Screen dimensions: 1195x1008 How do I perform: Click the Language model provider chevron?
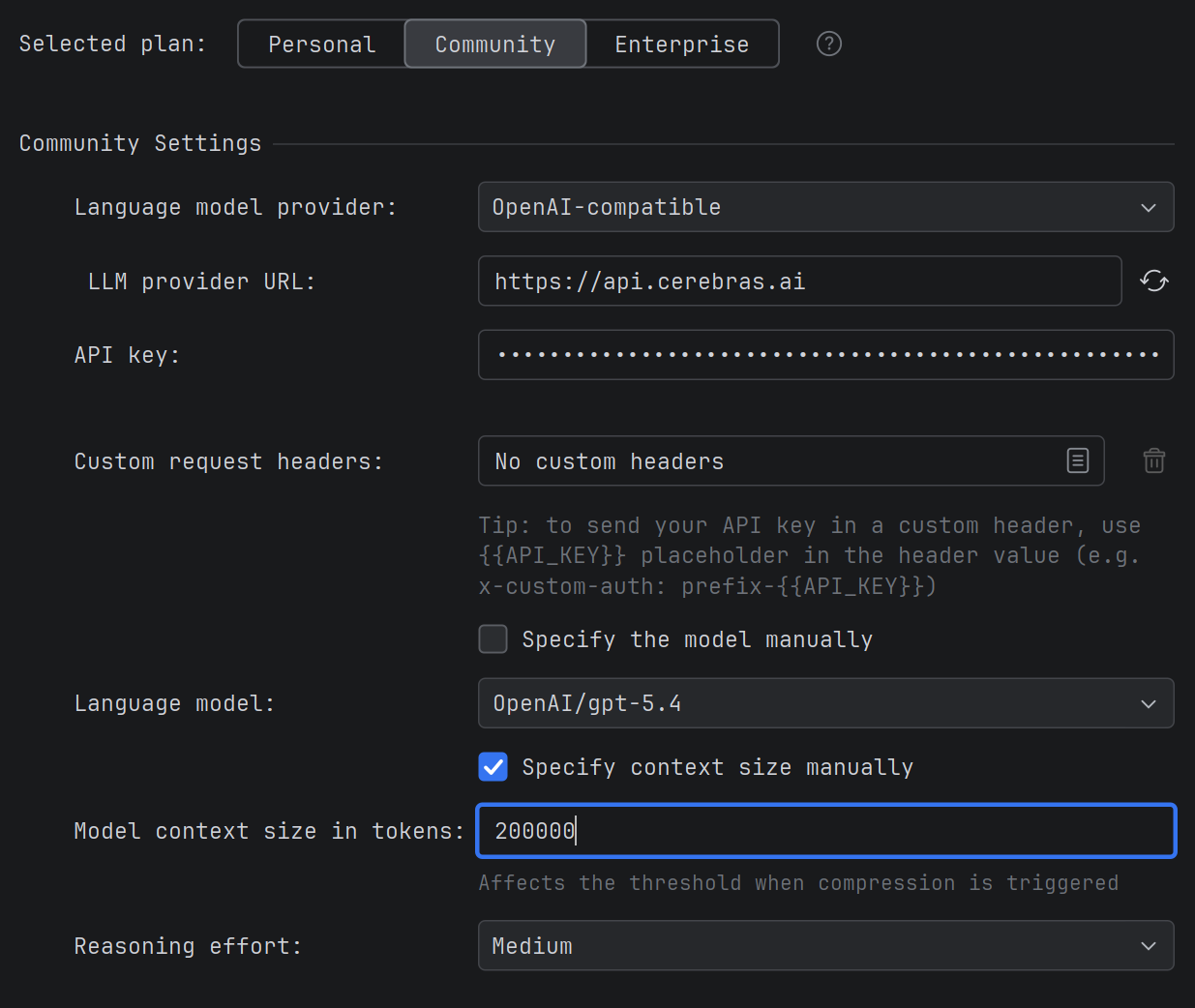[x=1148, y=207]
